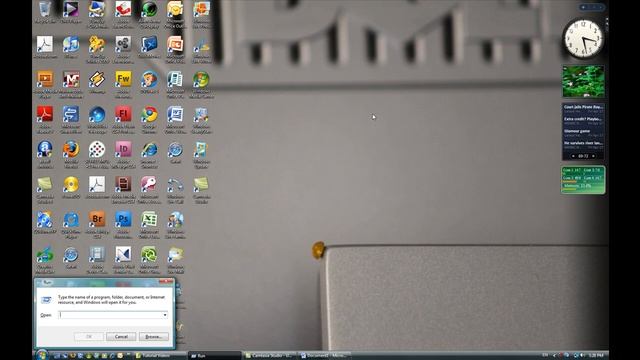Open Windows Media Center green orb
This screenshot has height=360, width=640.
click(x=202, y=79)
